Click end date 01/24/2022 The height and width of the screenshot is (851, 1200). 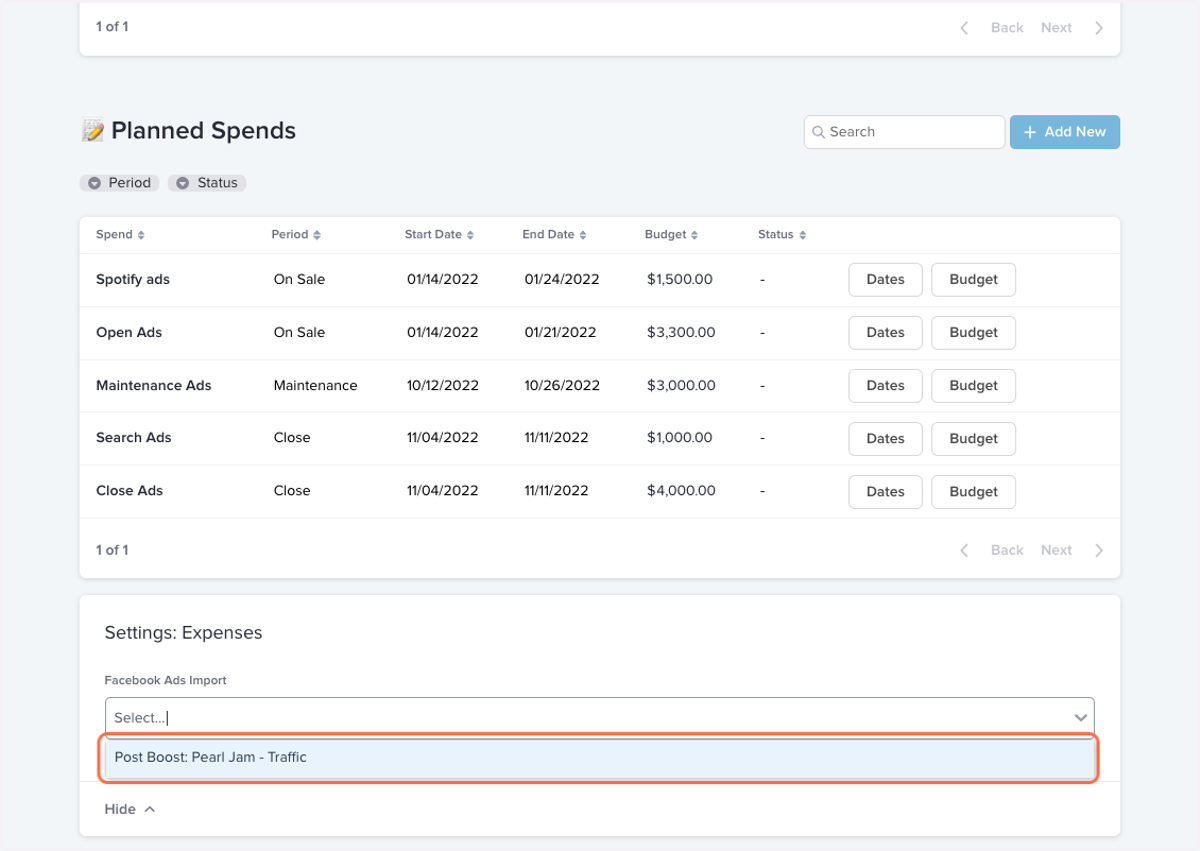562,280
